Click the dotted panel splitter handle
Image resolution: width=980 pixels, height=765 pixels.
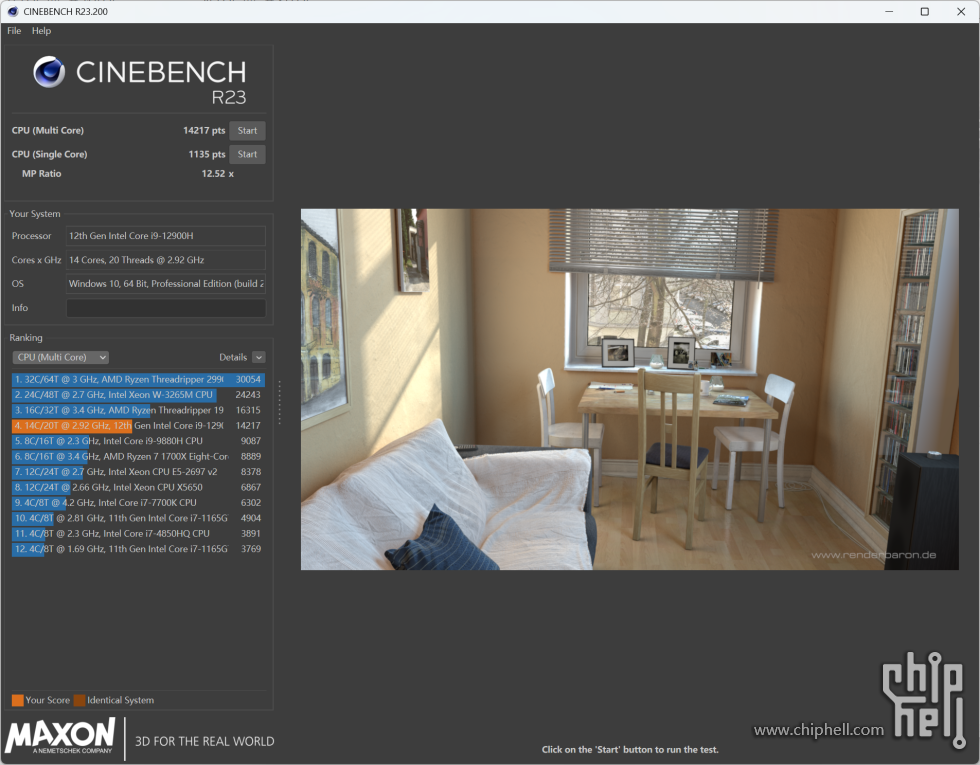point(279,402)
